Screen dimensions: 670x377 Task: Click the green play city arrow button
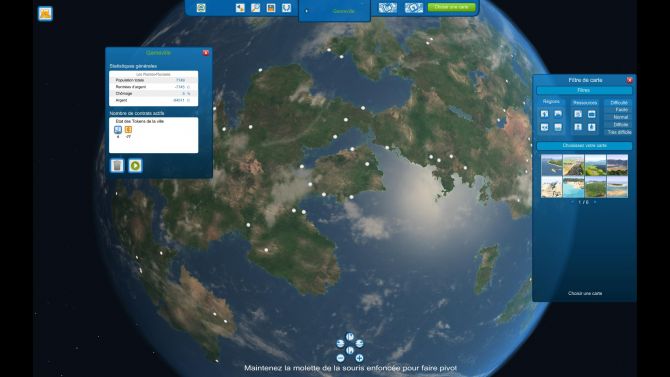135,165
